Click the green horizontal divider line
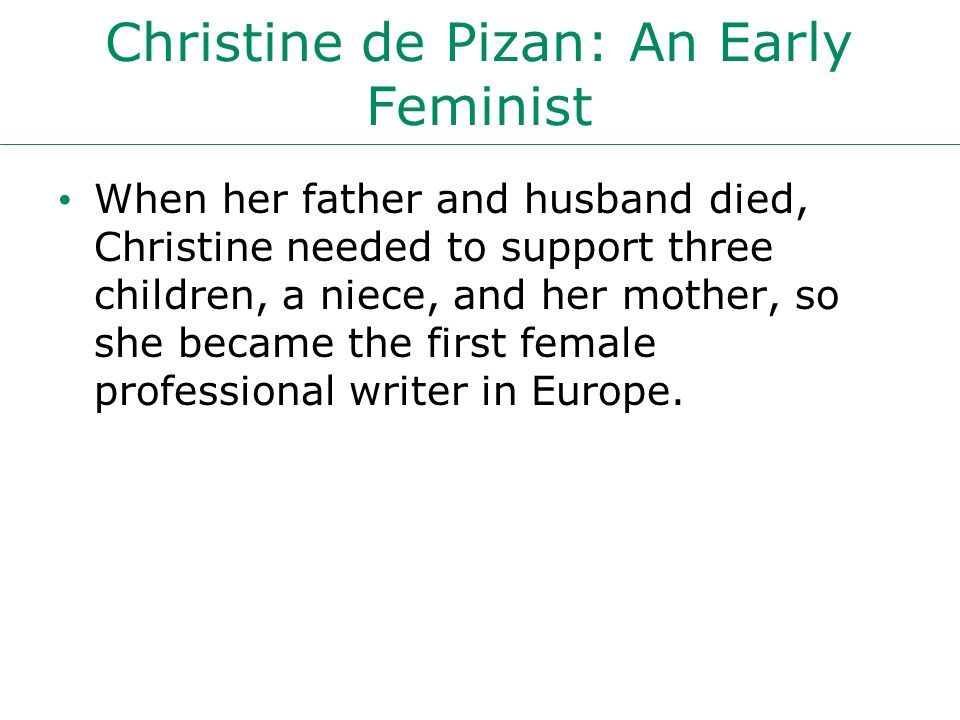This screenshot has height=720, width=960. coord(480,145)
